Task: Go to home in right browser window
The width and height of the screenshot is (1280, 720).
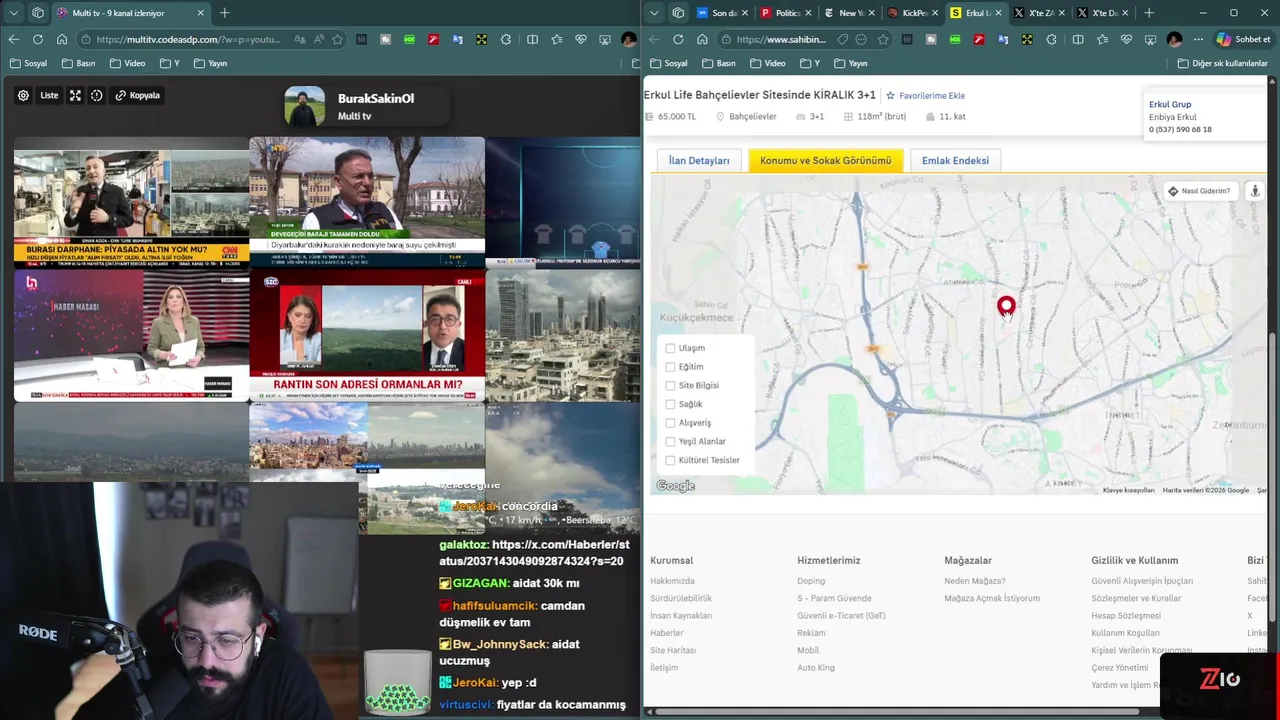Action: (x=702, y=39)
